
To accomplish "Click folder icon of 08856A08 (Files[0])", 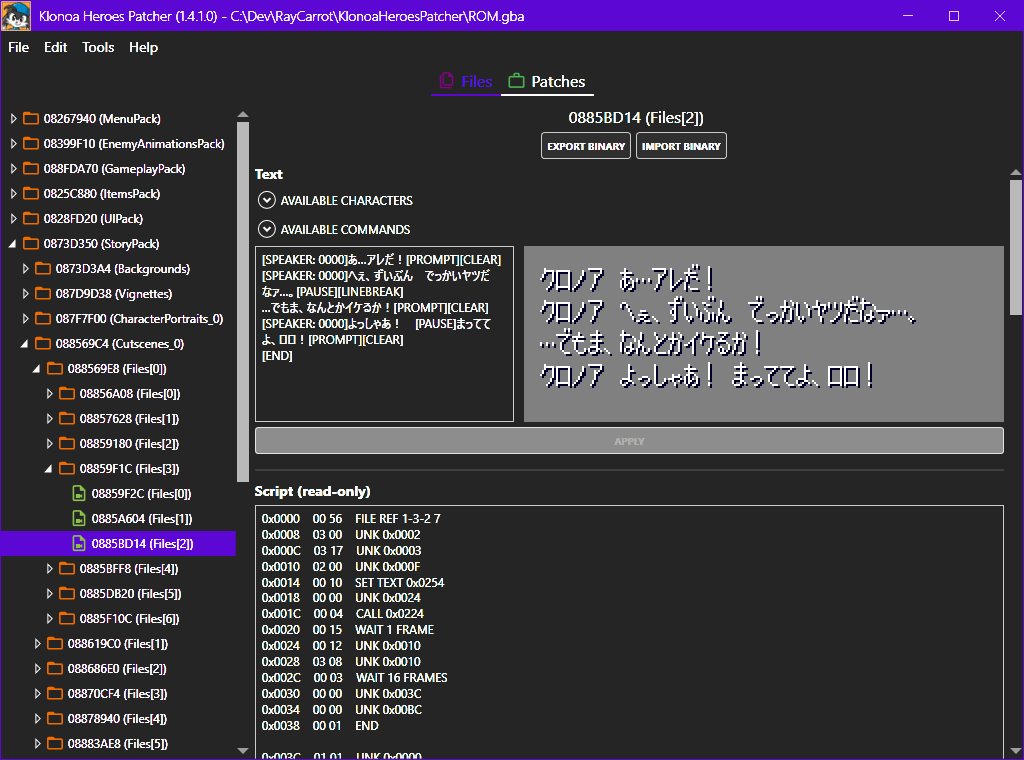I will 67,393.
